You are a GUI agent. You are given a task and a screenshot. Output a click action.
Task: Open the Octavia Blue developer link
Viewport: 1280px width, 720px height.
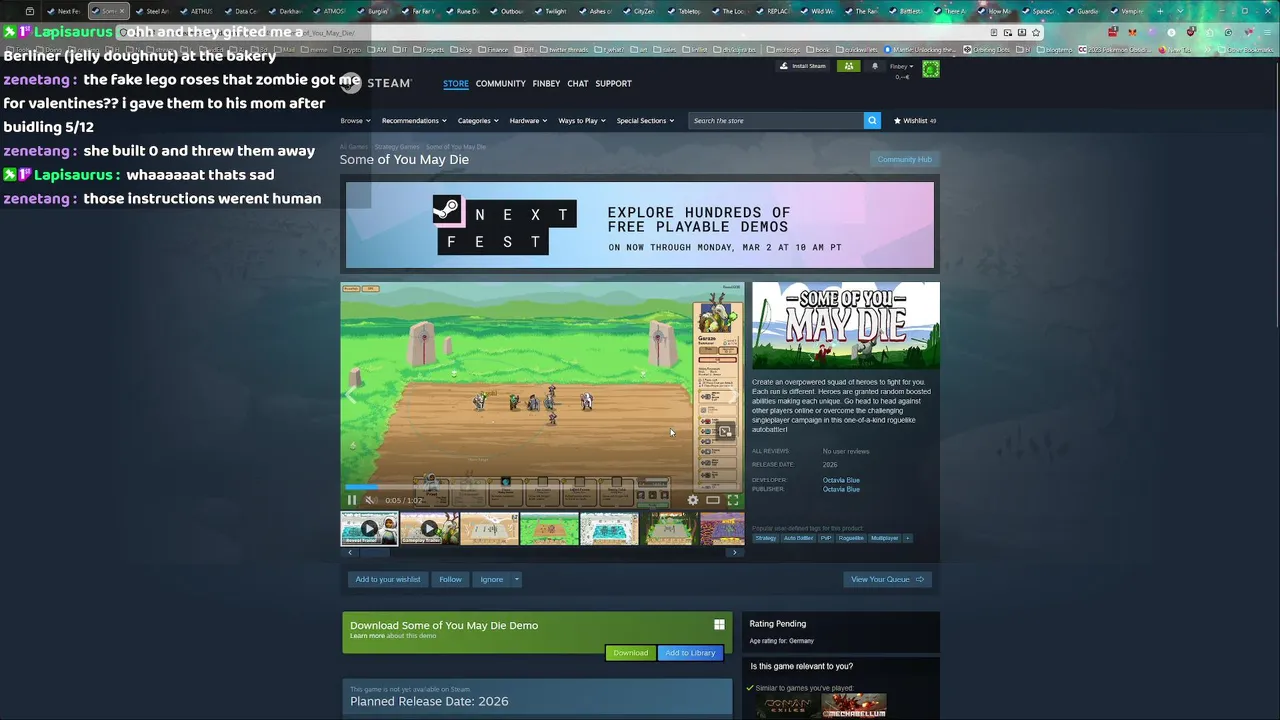[841, 480]
